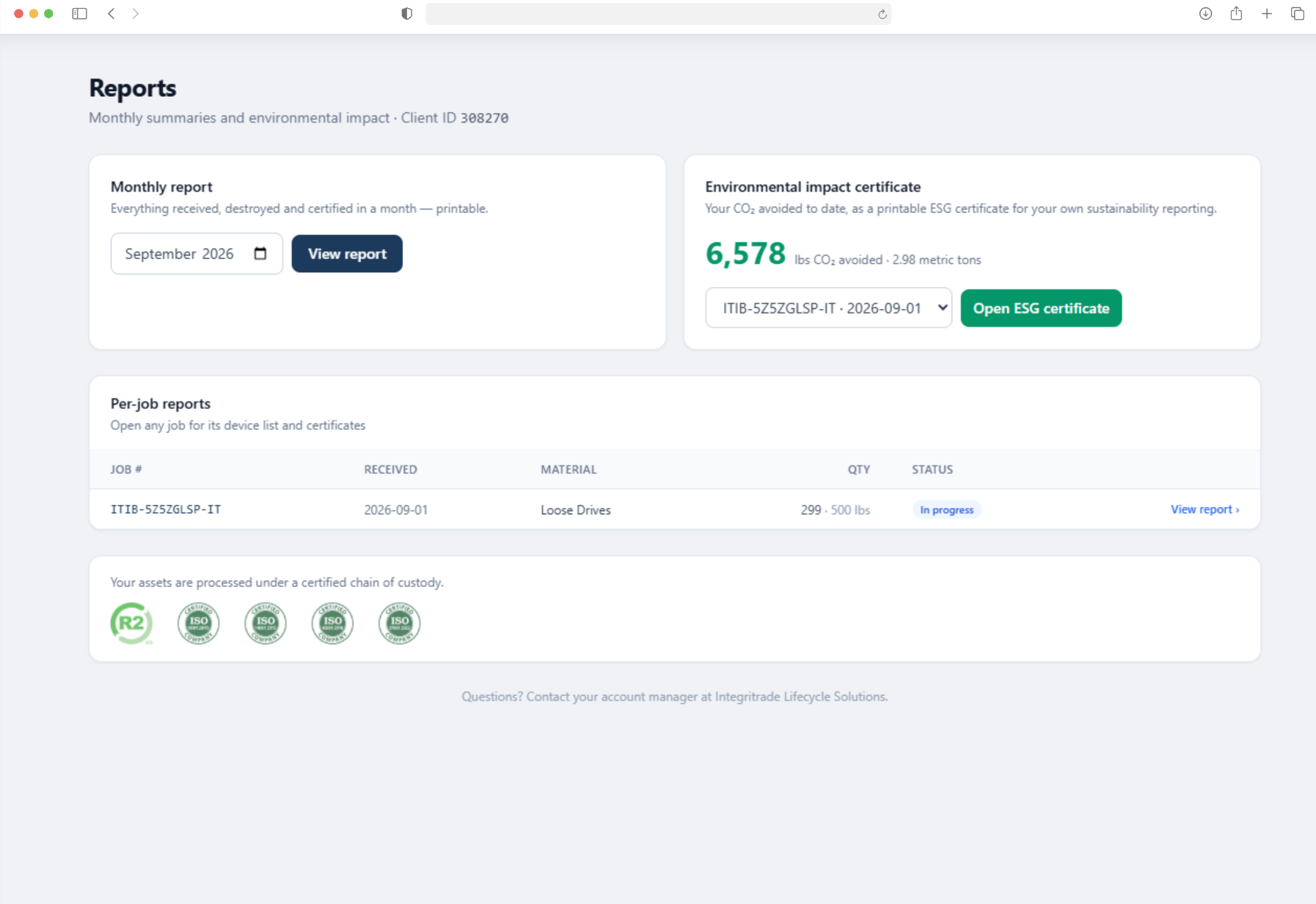Click the Client ID 308270 text
The image size is (1316, 904).
[x=455, y=118]
